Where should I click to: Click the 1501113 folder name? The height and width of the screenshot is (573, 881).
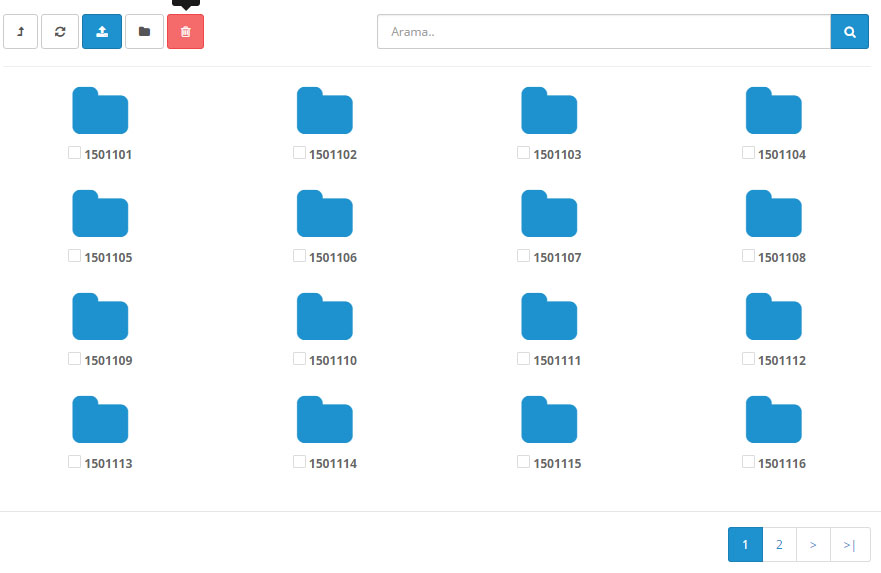click(x=108, y=463)
